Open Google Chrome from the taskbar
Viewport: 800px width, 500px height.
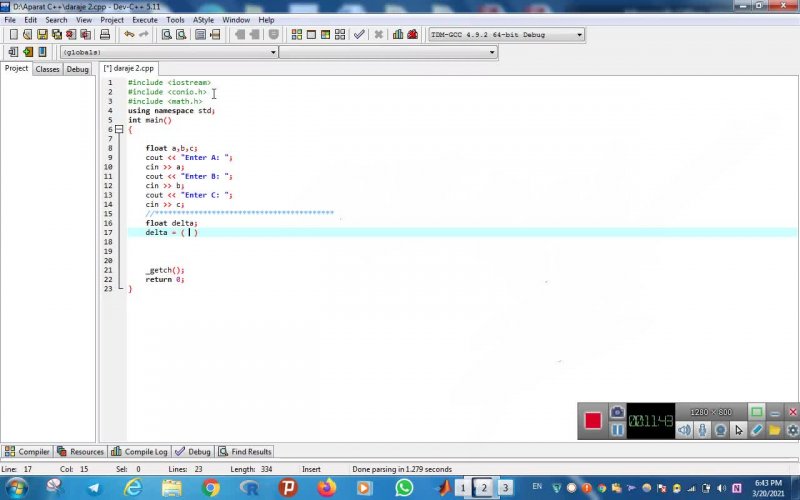pyautogui.click(x=210, y=488)
